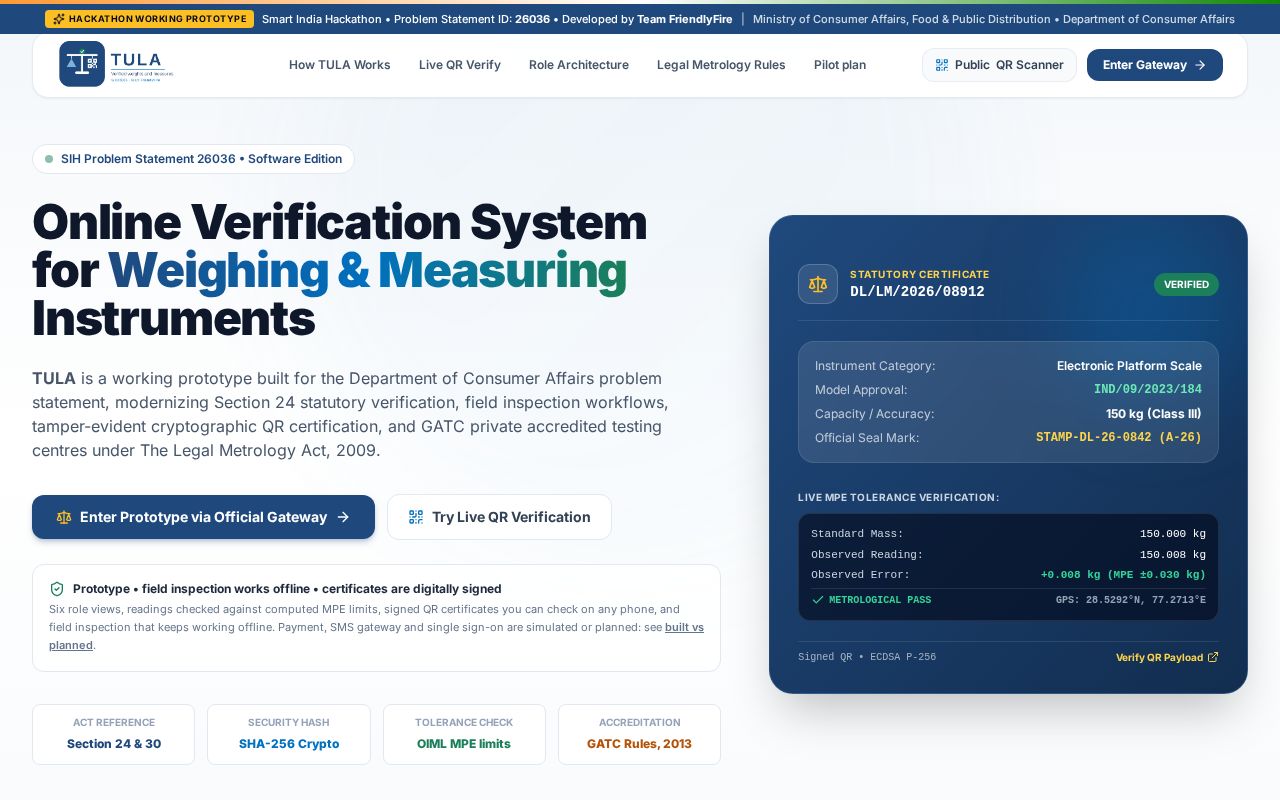The width and height of the screenshot is (1280, 800).
Task: Click the SHA-256 Crypto card
Action: [x=289, y=734]
